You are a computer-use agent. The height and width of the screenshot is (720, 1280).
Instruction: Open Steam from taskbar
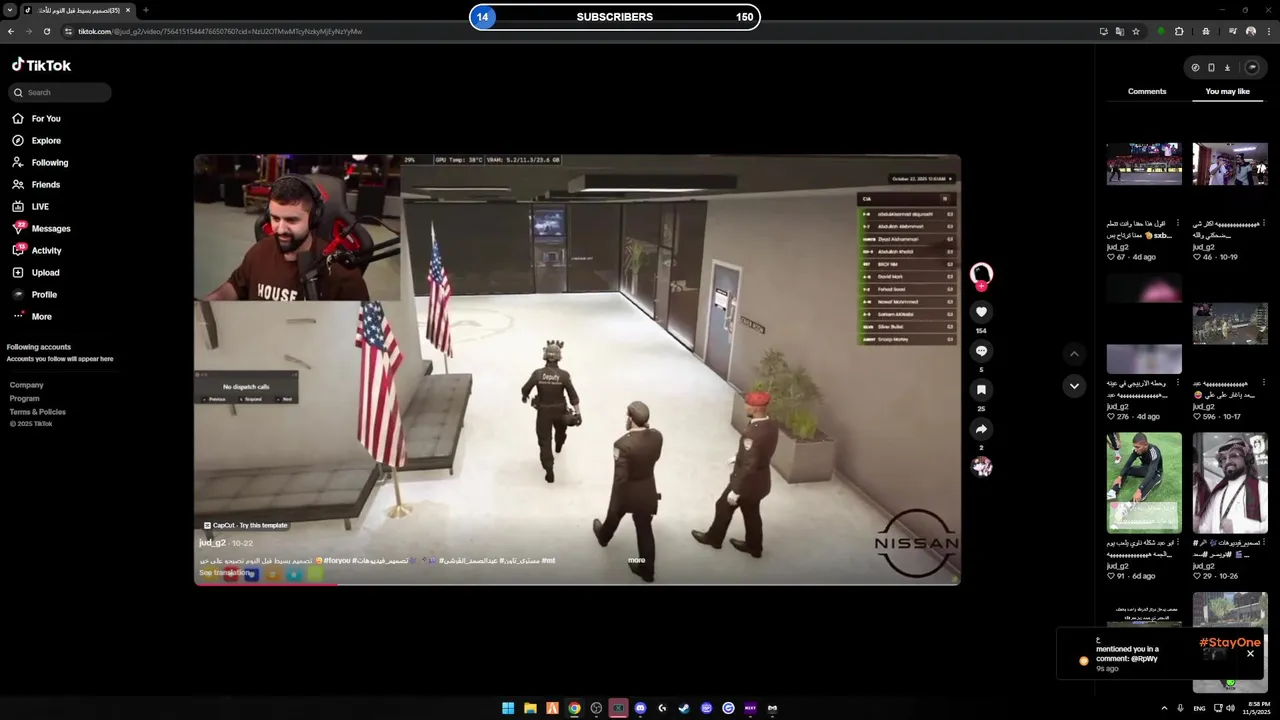point(684,708)
